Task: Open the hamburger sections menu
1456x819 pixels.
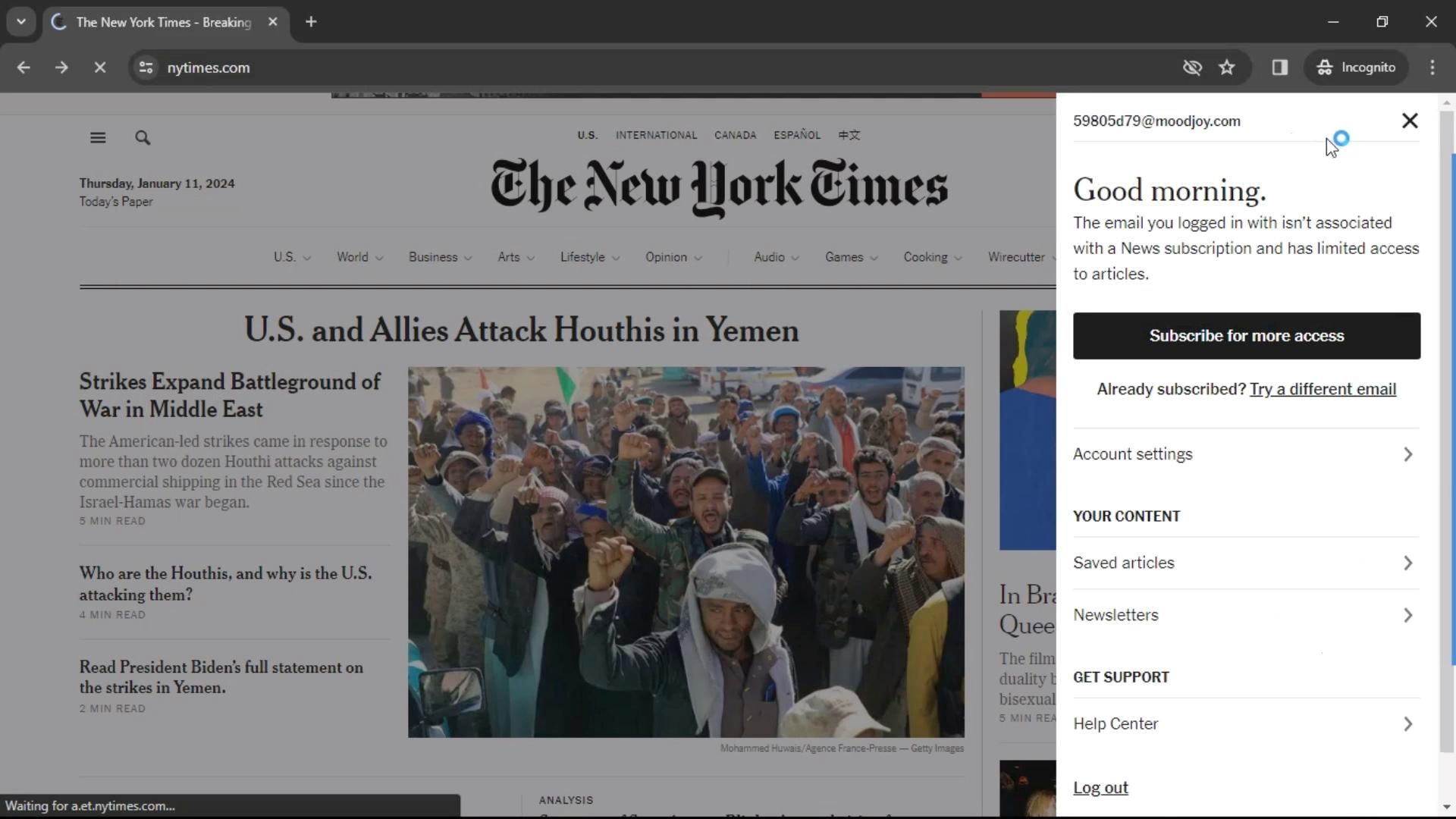Action: tap(98, 137)
